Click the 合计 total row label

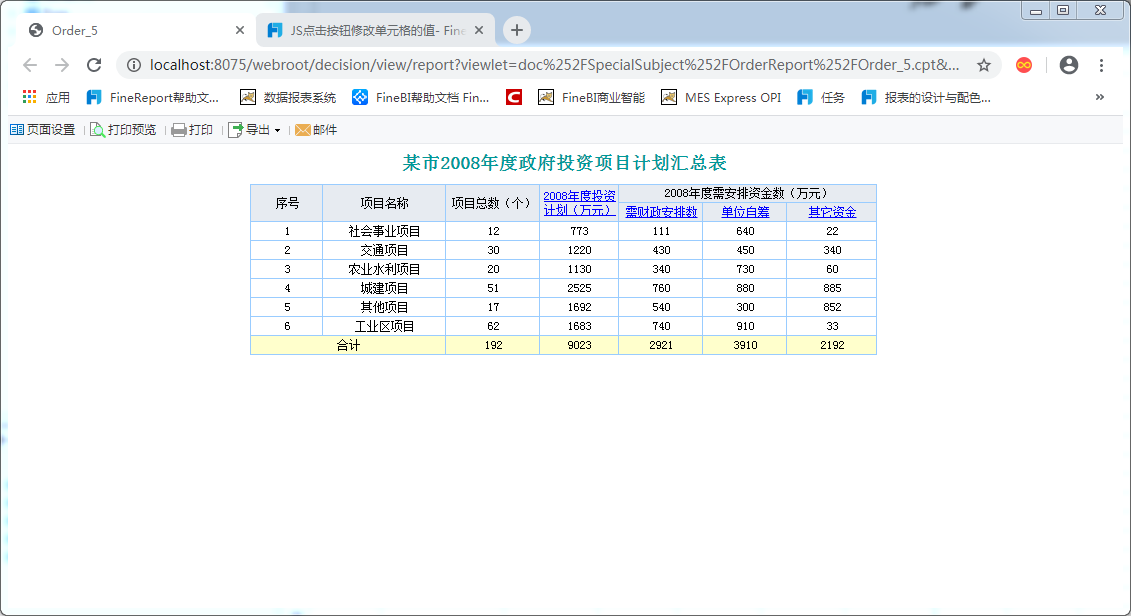point(348,346)
